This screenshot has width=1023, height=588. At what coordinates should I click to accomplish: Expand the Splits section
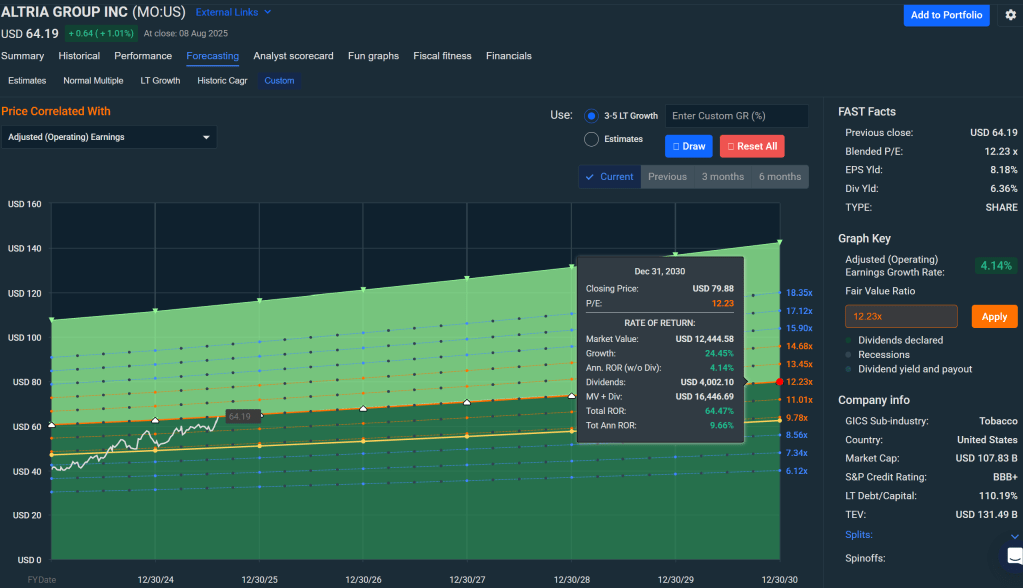[1015, 536]
